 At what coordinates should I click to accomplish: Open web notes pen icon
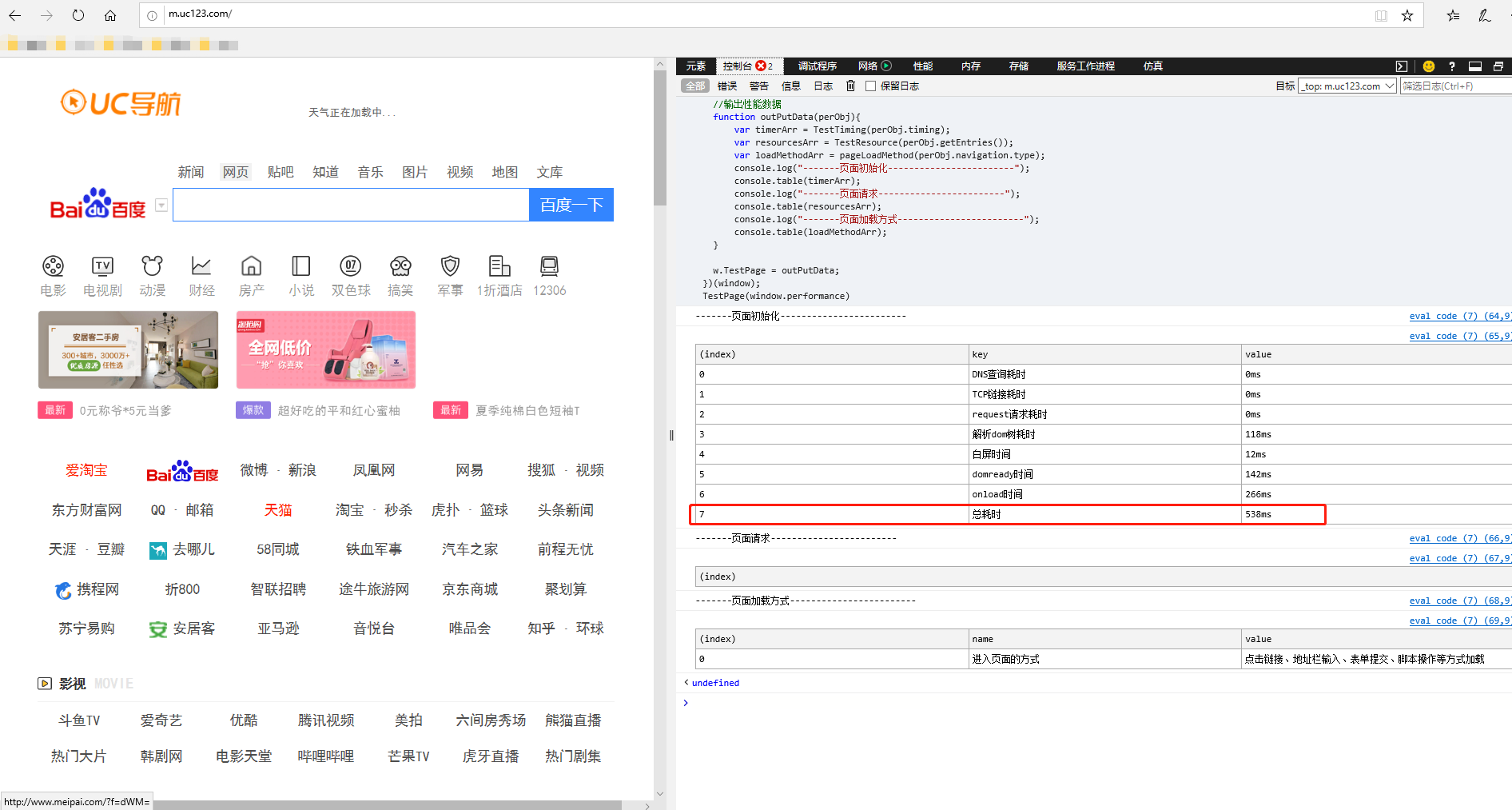click(1484, 15)
